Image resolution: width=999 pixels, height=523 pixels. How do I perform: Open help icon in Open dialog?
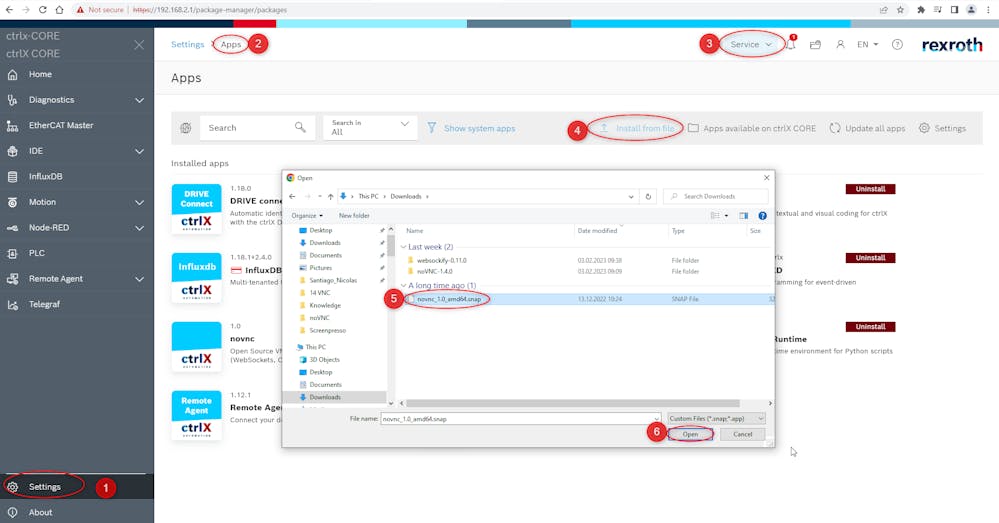click(x=762, y=216)
